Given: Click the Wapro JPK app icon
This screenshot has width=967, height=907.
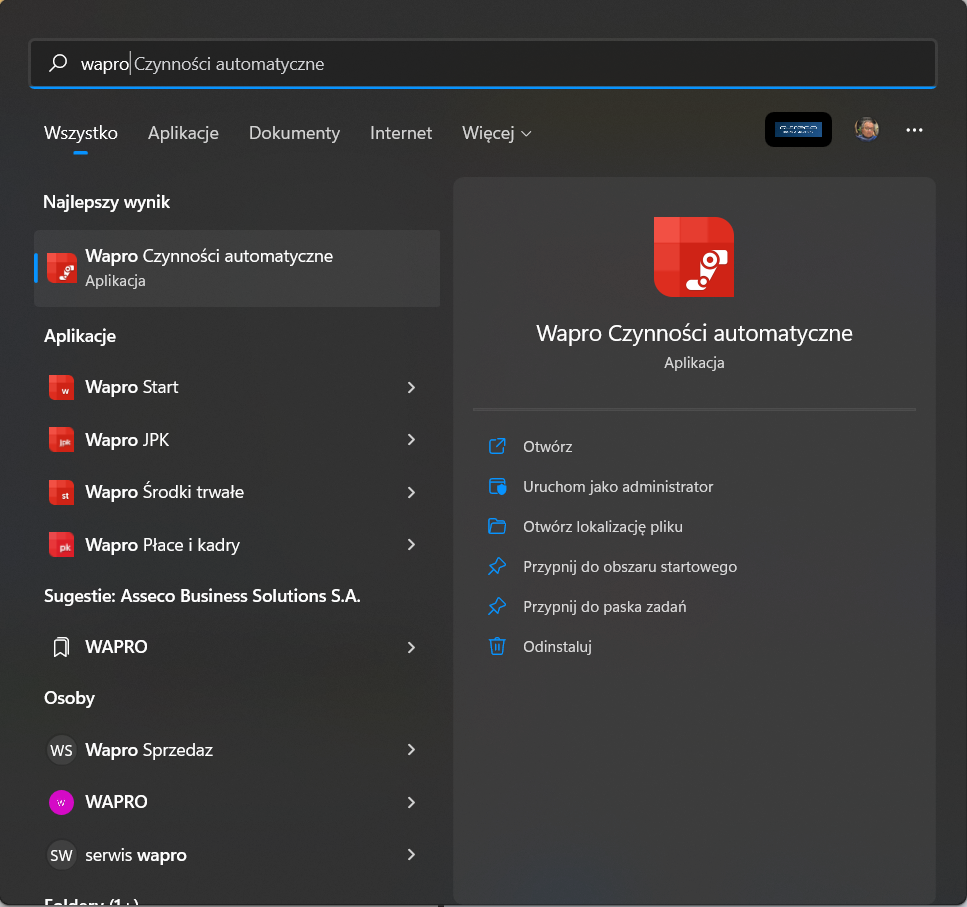Looking at the screenshot, I should [62, 440].
